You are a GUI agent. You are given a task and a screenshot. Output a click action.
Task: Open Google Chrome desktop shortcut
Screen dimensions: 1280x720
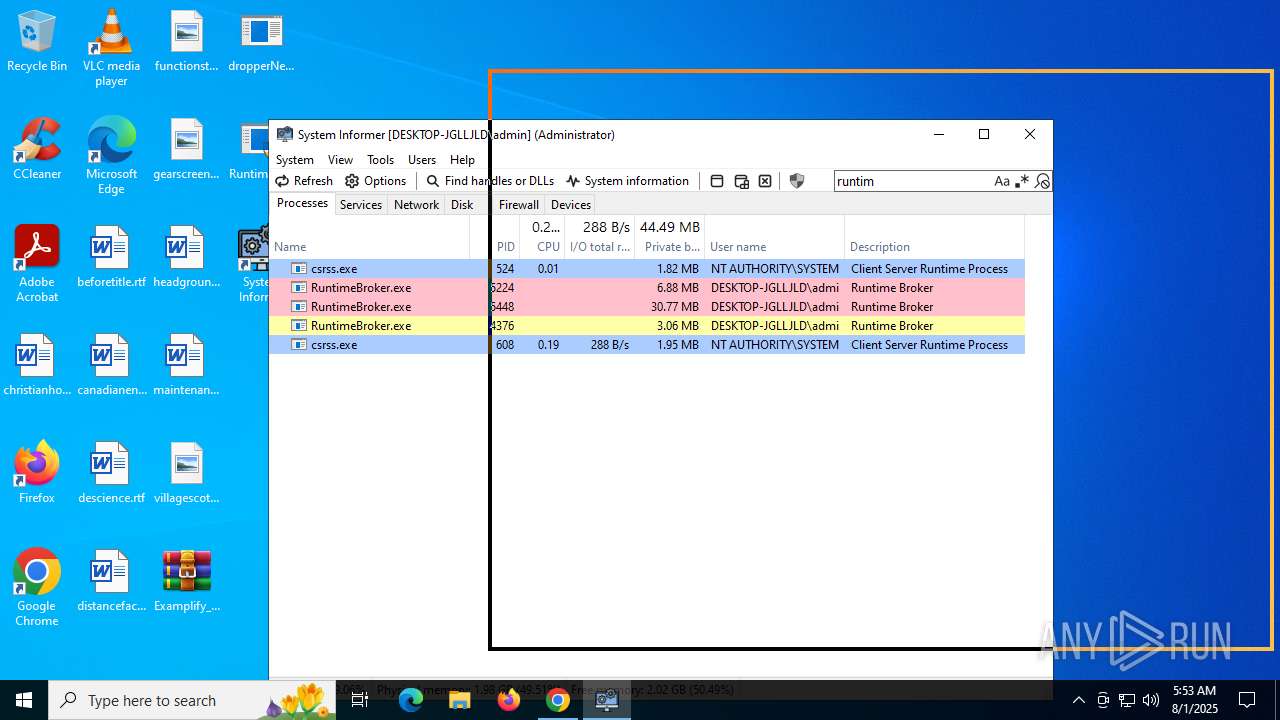pyautogui.click(x=37, y=588)
